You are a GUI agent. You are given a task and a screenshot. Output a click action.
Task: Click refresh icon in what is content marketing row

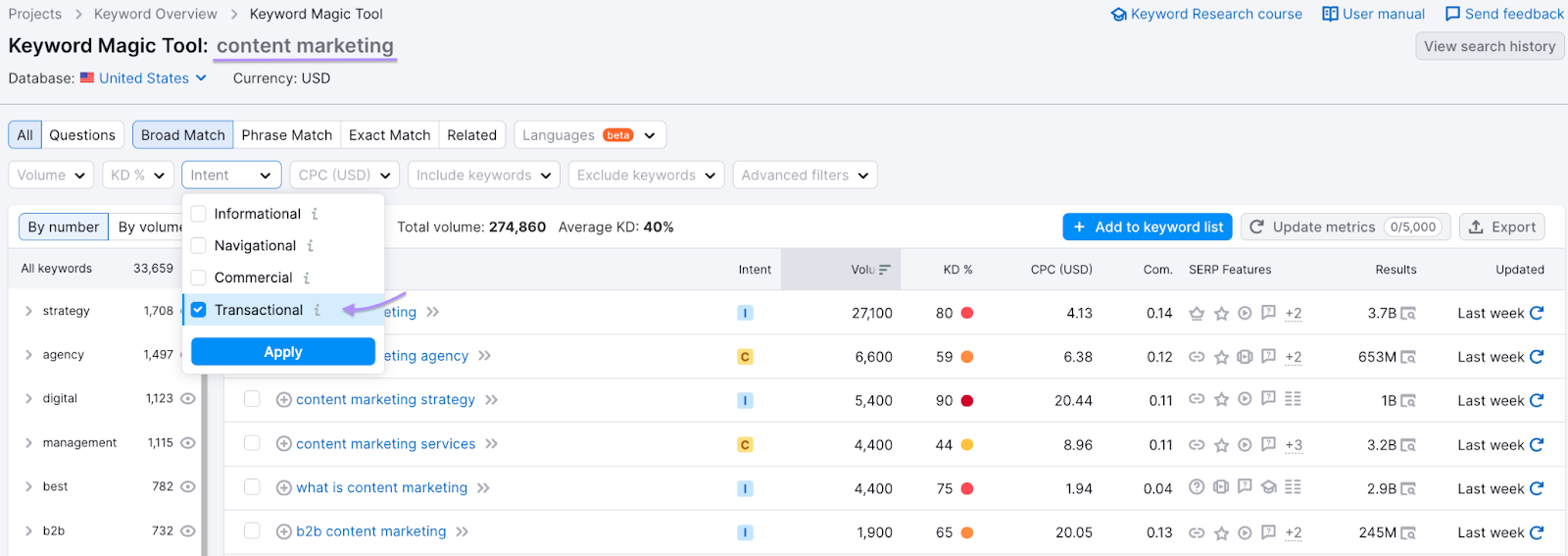point(1537,488)
